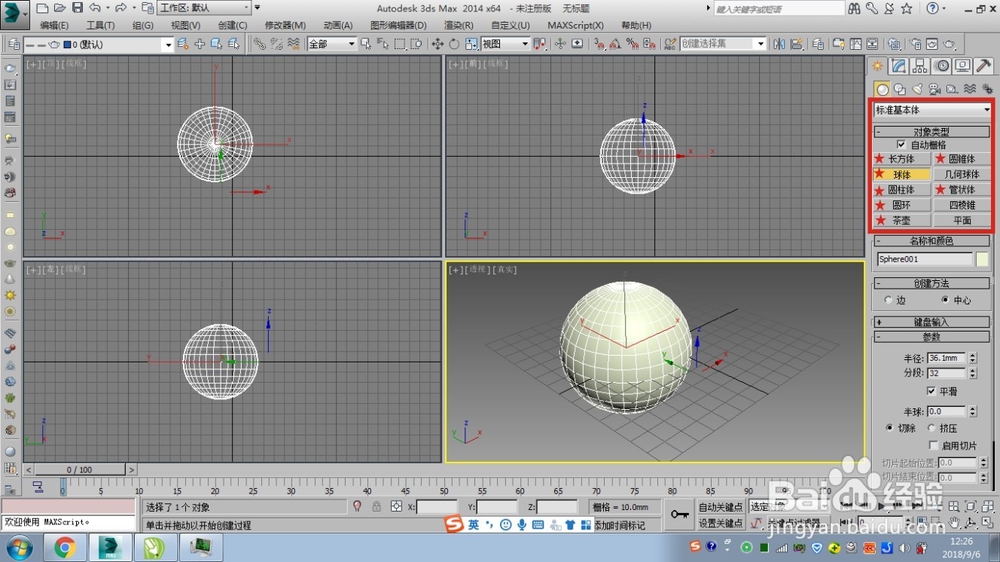Select the 中心 creation method radio

click(945, 300)
